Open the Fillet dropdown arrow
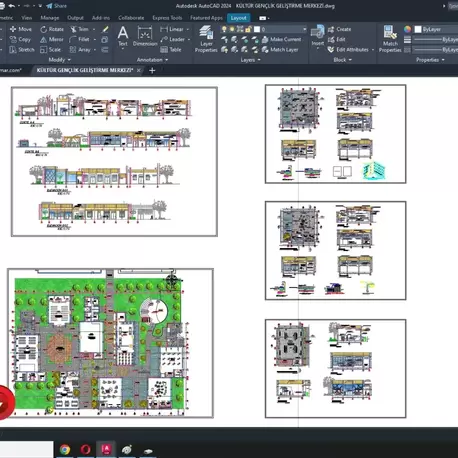Image resolution: width=458 pixels, height=458 pixels. tap(95, 40)
